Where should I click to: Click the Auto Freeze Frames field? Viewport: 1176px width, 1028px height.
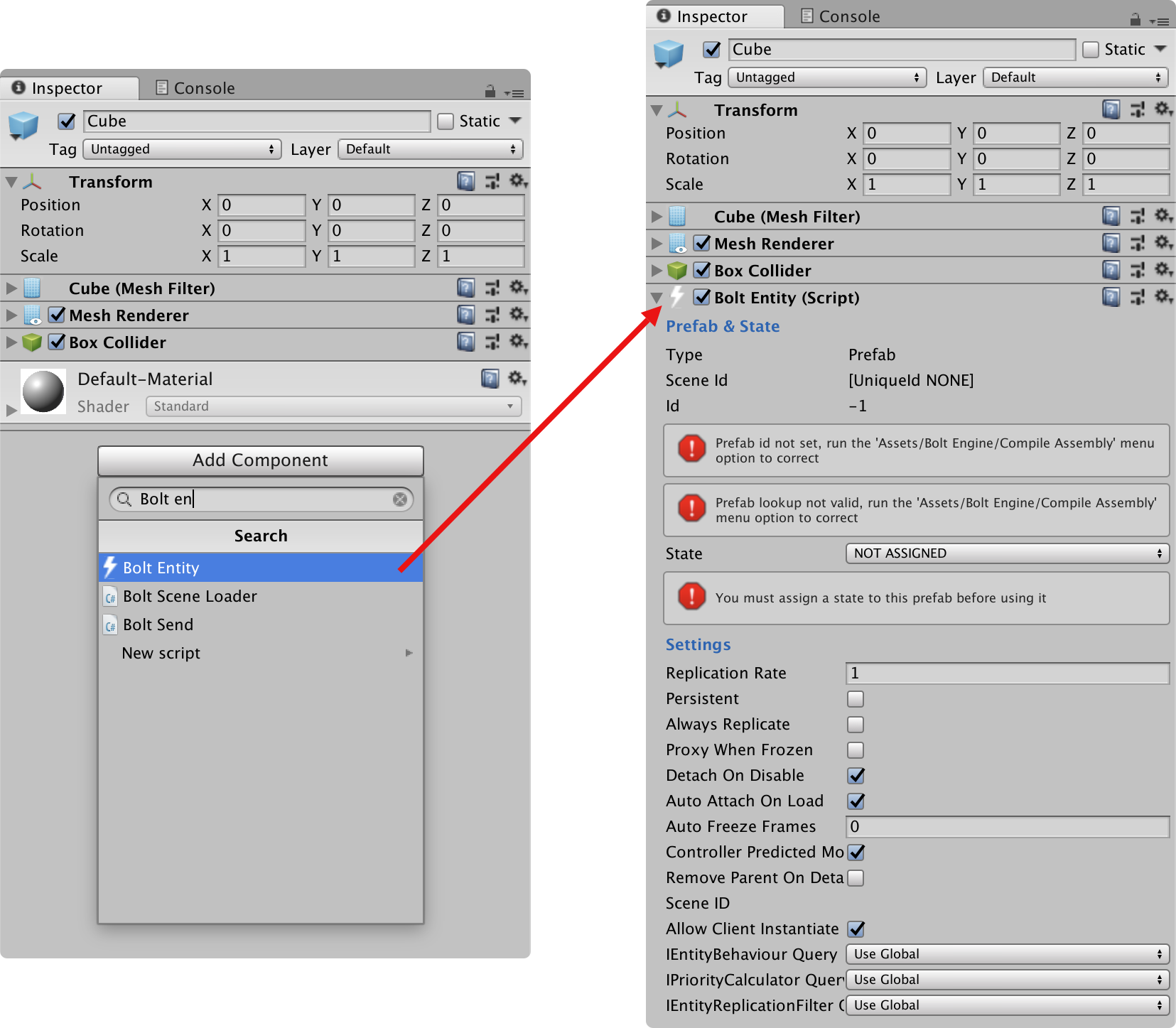coord(1008,827)
